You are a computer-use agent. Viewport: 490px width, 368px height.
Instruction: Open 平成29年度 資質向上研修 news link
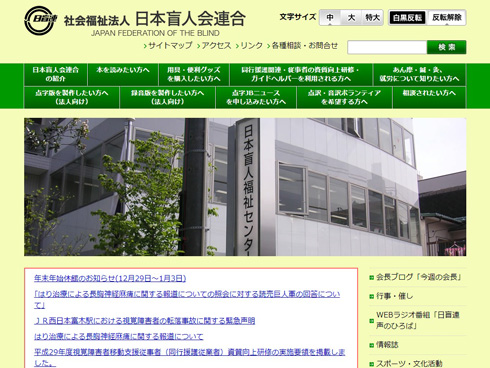[190, 357]
